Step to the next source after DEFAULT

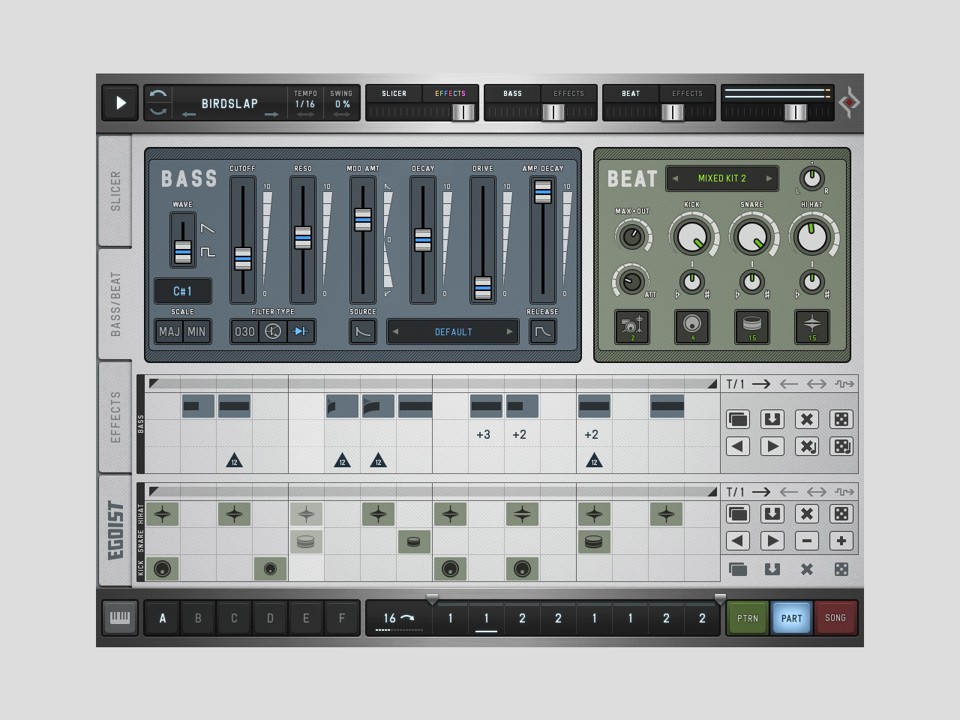click(x=509, y=332)
